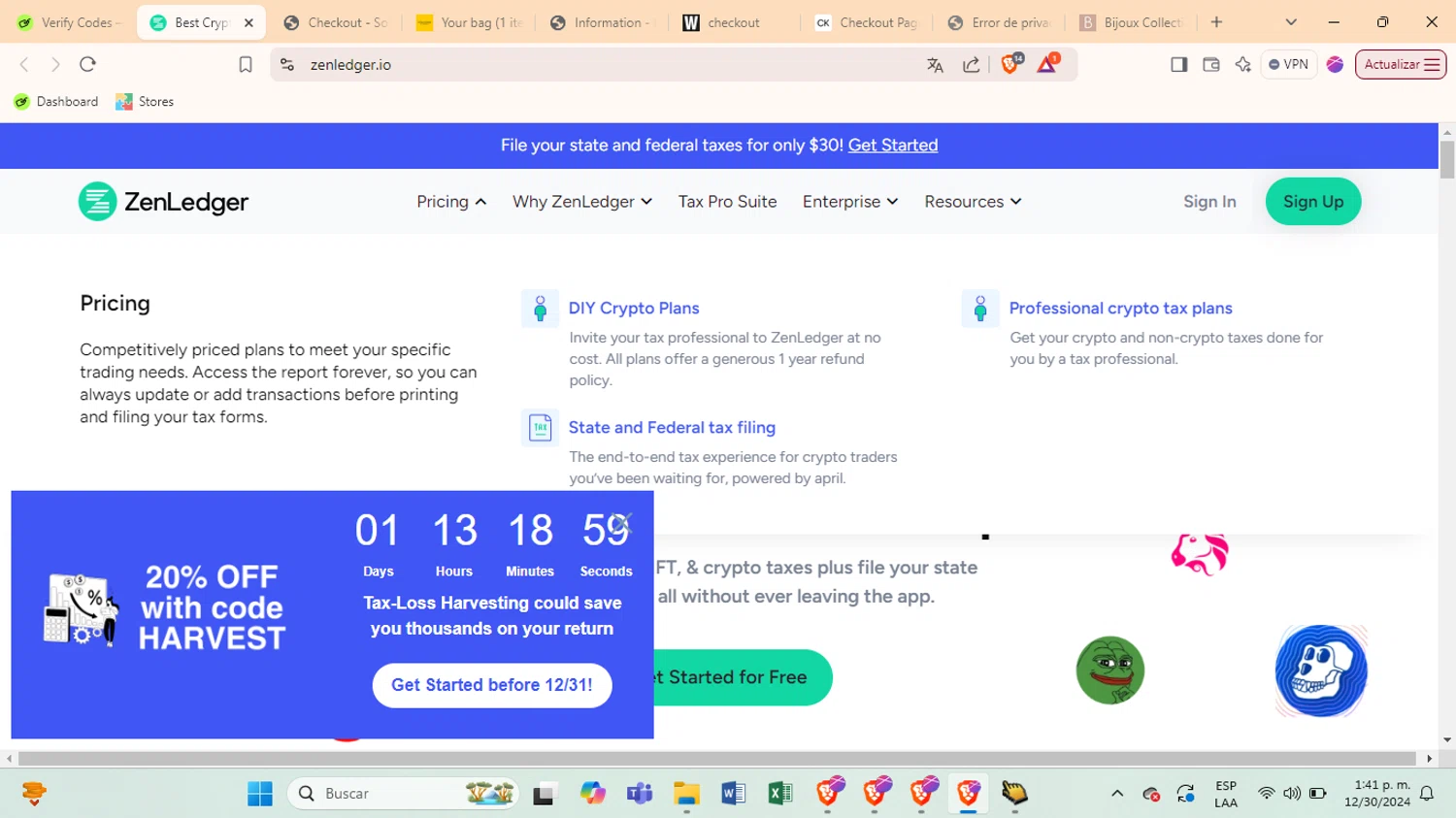Click the horizontal page scrollbar
This screenshot has height=818, width=1456.
716,759
